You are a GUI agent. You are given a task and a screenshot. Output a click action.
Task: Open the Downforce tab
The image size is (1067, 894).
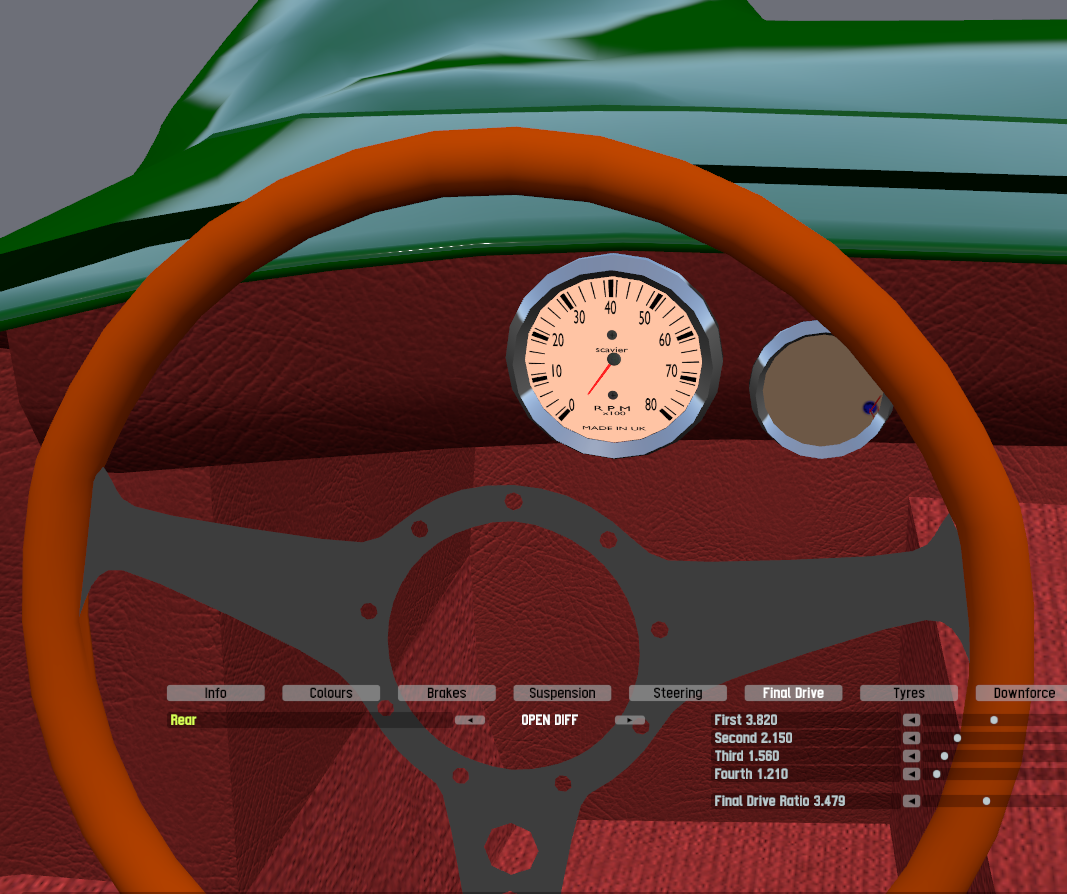pyautogui.click(x=1021, y=693)
